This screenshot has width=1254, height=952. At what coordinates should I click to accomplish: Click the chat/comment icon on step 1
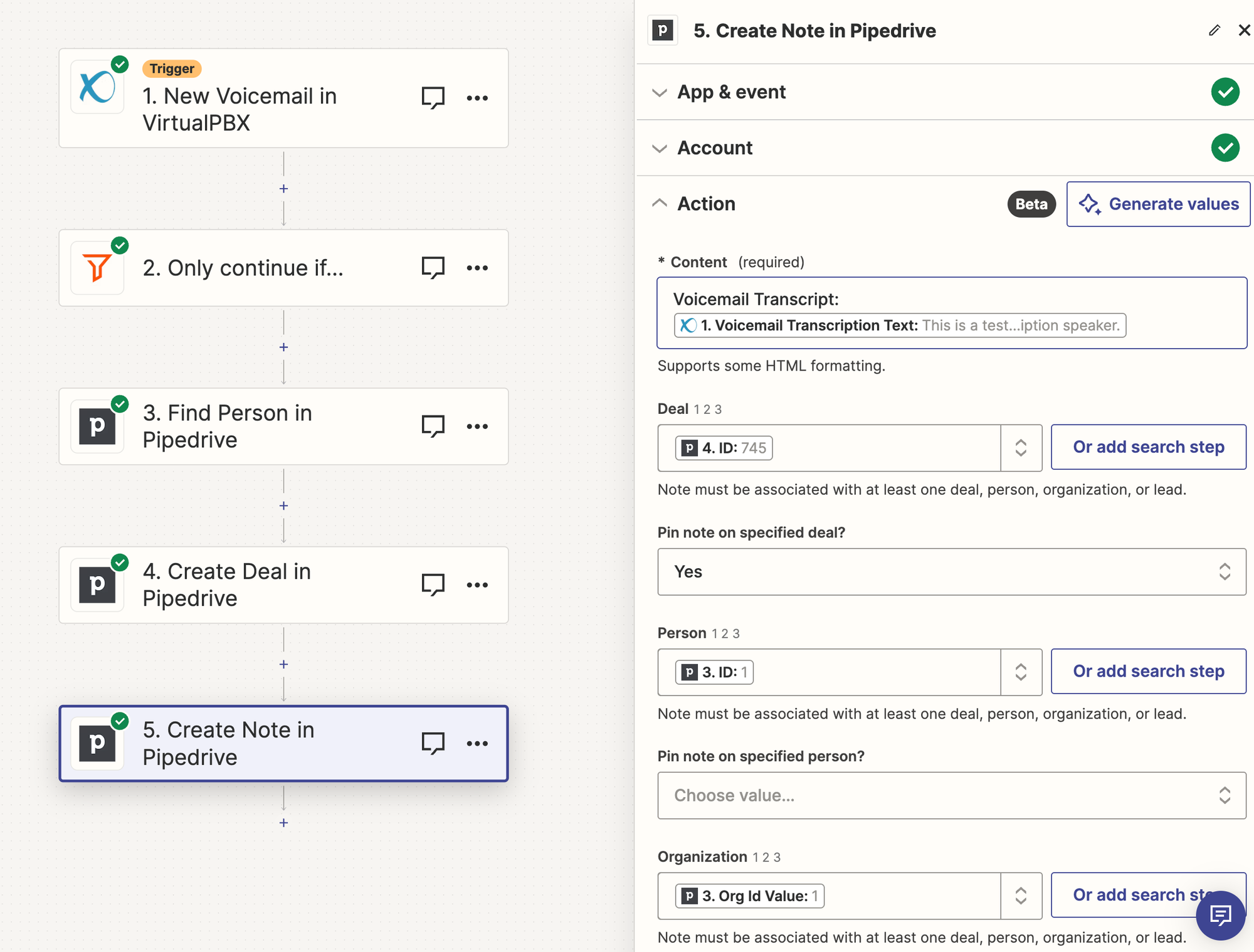point(433,97)
